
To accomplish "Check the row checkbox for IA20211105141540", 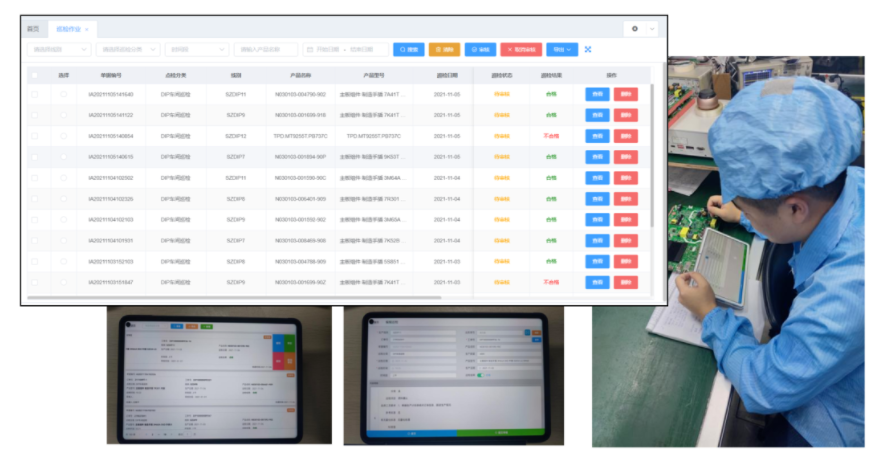I will tap(35, 94).
